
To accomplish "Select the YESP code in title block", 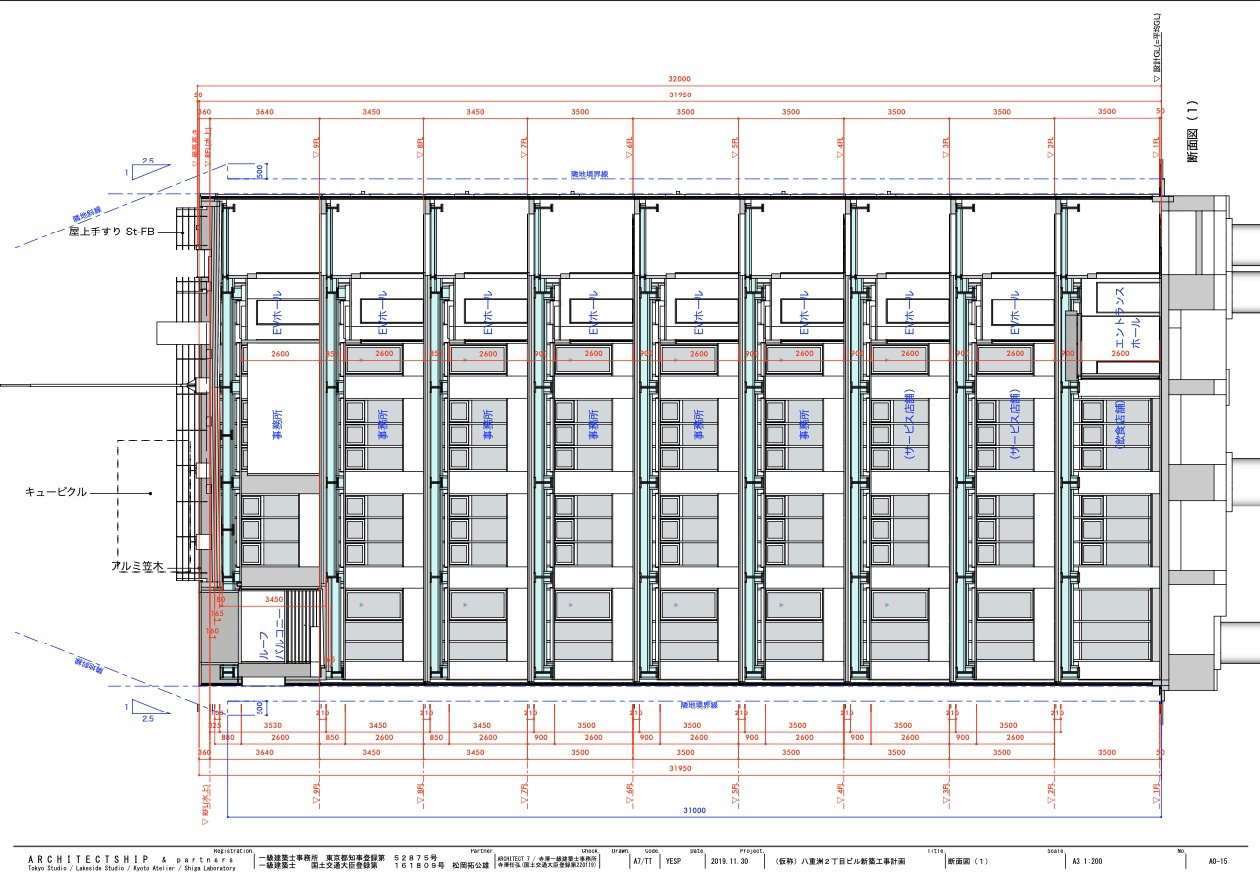I will pyautogui.click(x=673, y=860).
